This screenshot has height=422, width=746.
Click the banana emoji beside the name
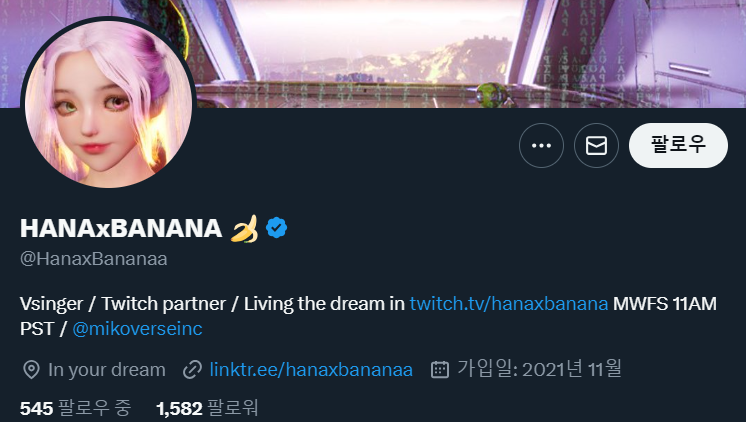click(x=244, y=228)
